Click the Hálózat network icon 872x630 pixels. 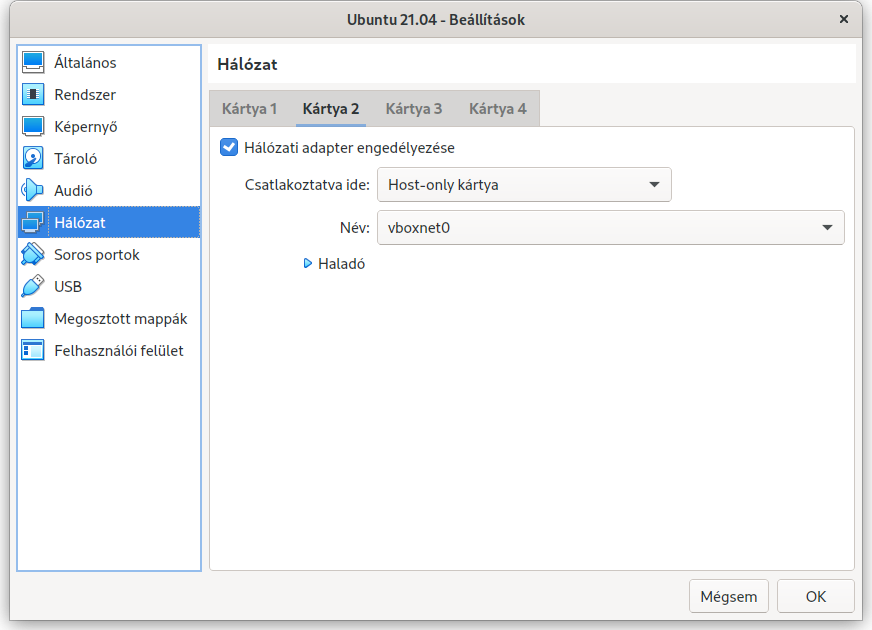(33, 222)
